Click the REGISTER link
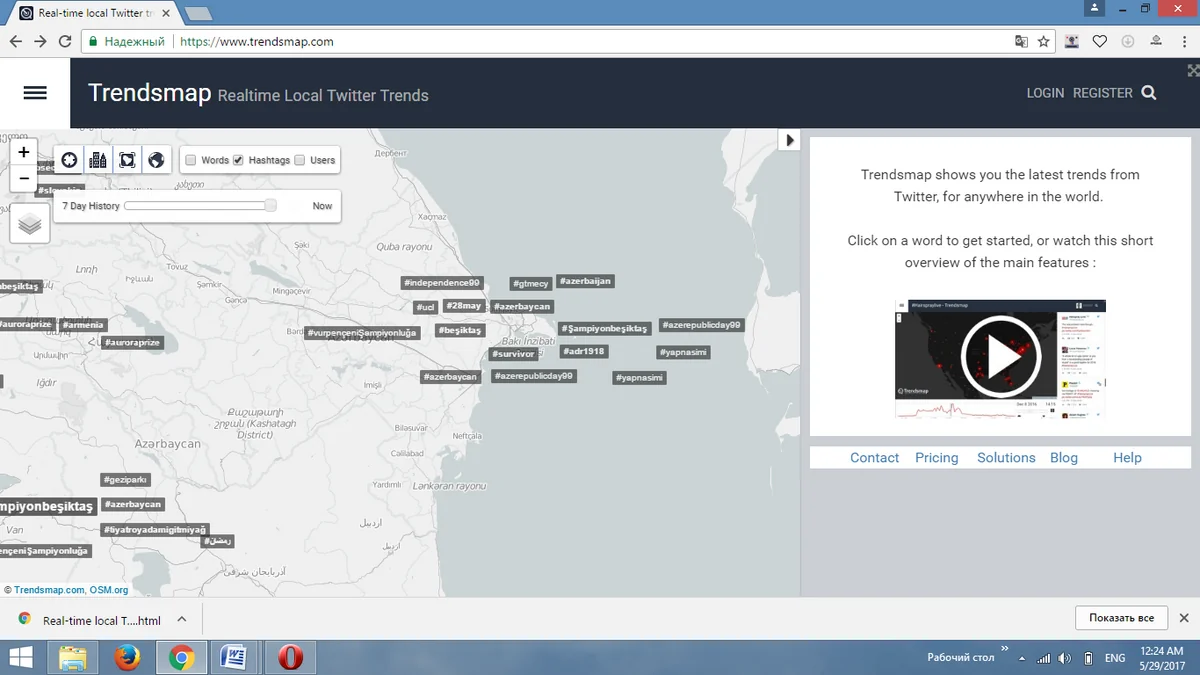 1103,93
